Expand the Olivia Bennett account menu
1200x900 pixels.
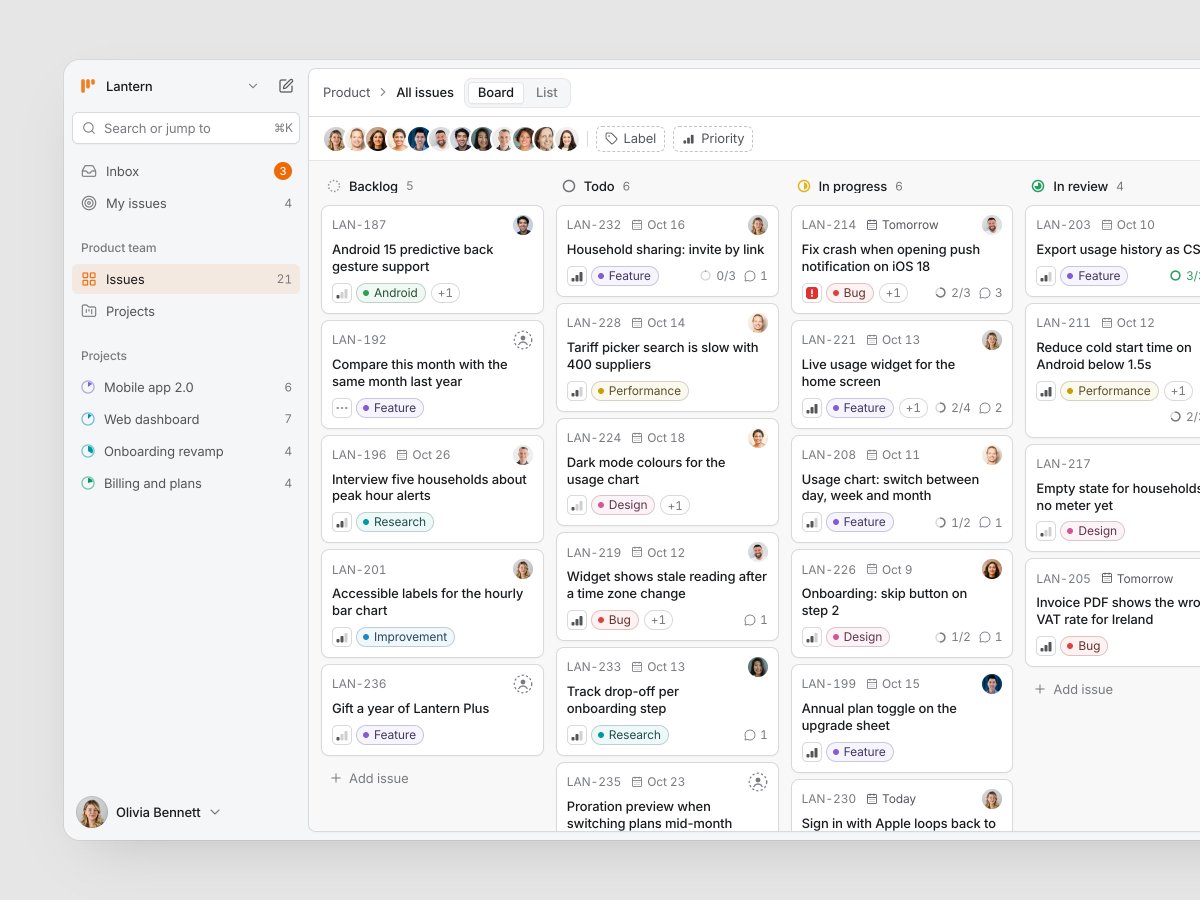pyautogui.click(x=149, y=812)
